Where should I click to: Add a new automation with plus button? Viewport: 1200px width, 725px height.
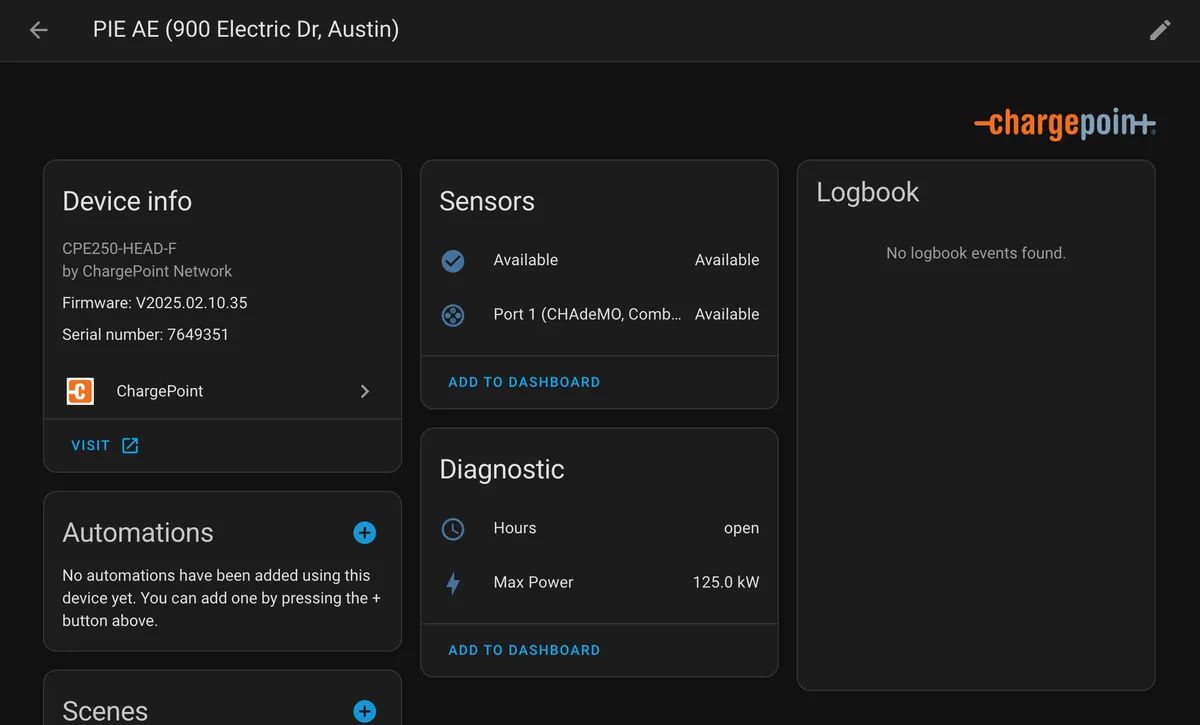click(365, 533)
